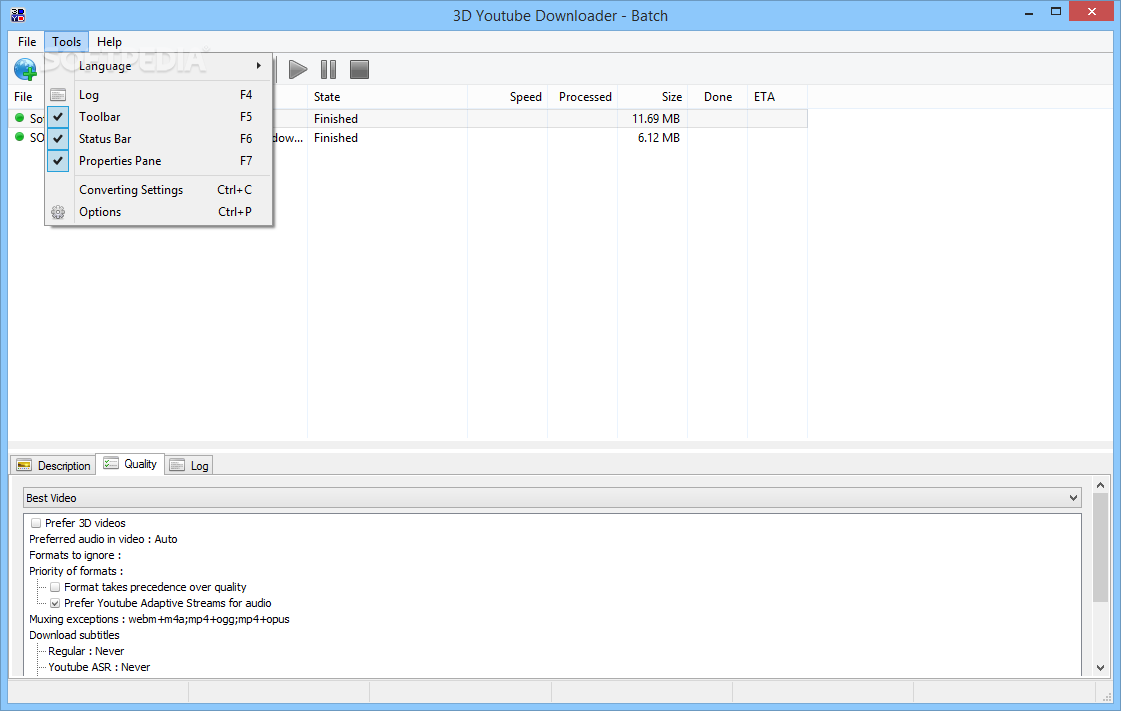Image resolution: width=1121 pixels, height=711 pixels.
Task: Sort by the ETA column header
Action: (778, 96)
